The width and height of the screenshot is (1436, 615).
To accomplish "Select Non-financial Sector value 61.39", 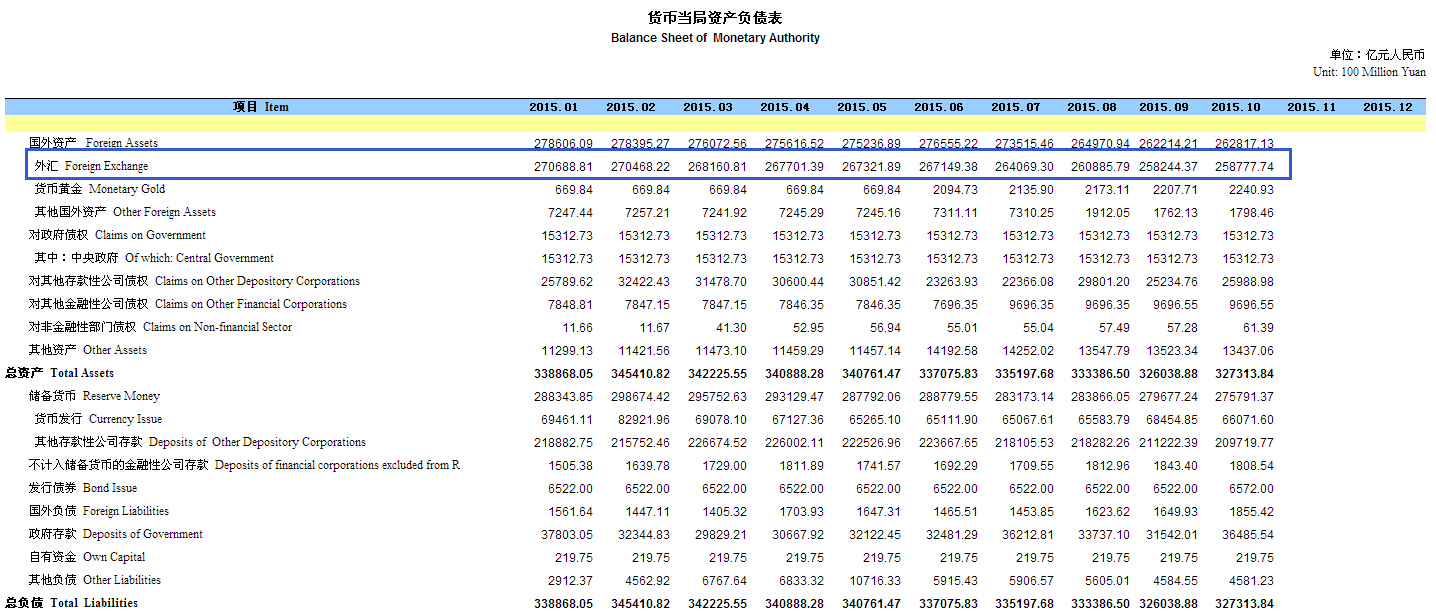I will pyautogui.click(x=1258, y=327).
